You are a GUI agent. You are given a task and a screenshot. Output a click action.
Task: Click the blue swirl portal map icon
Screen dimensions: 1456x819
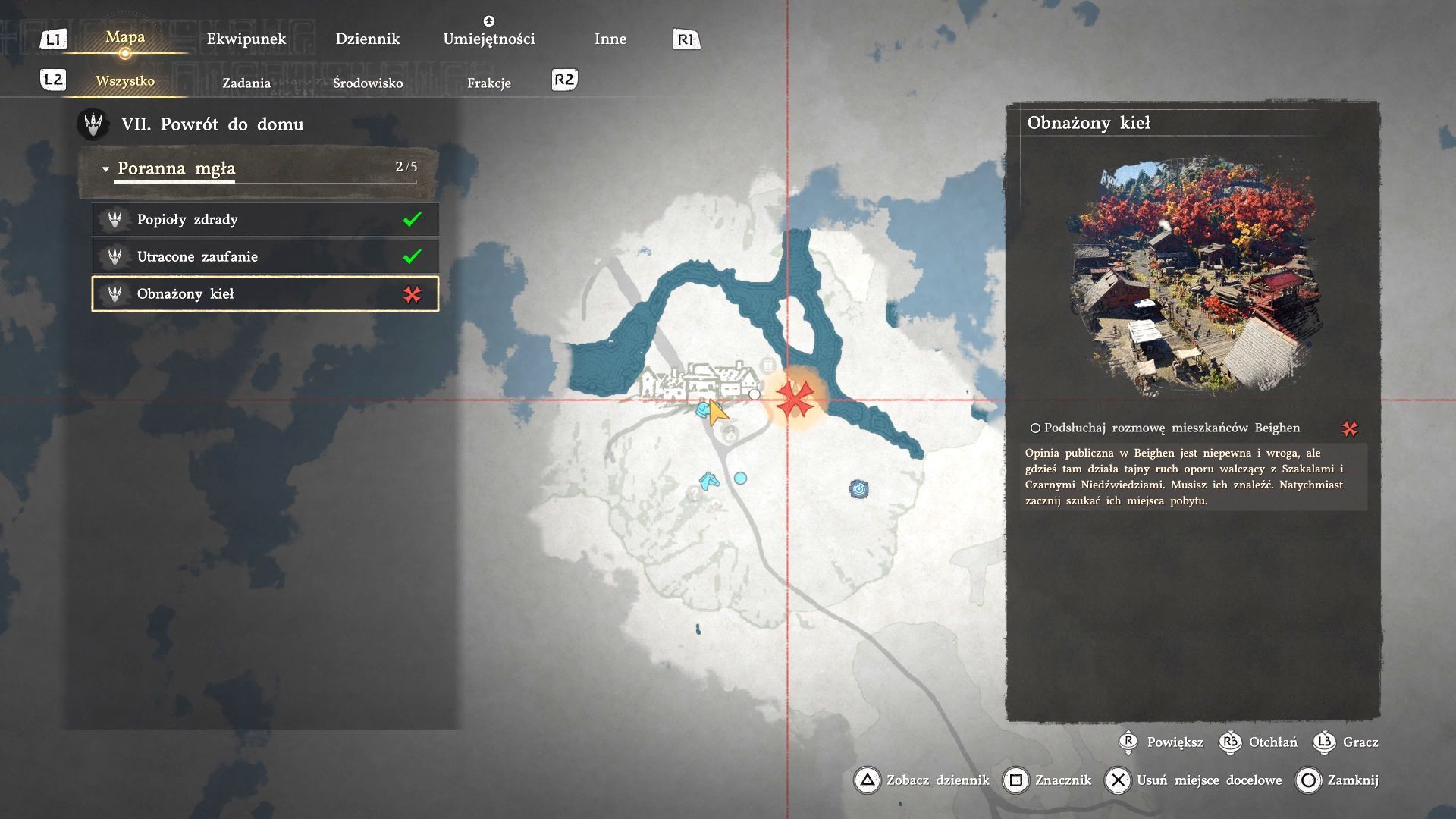[x=858, y=489]
